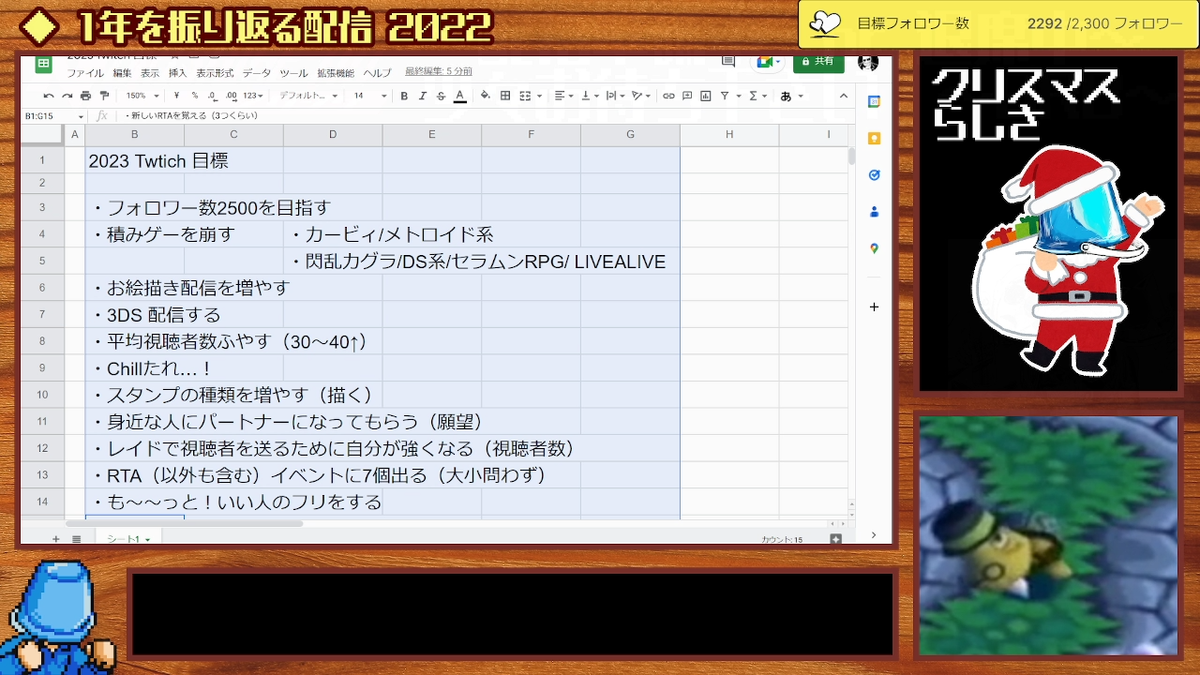This screenshot has height=675, width=1200.
Task: Open the text wrapping dropdown
Action: pyautogui.click(x=614, y=96)
